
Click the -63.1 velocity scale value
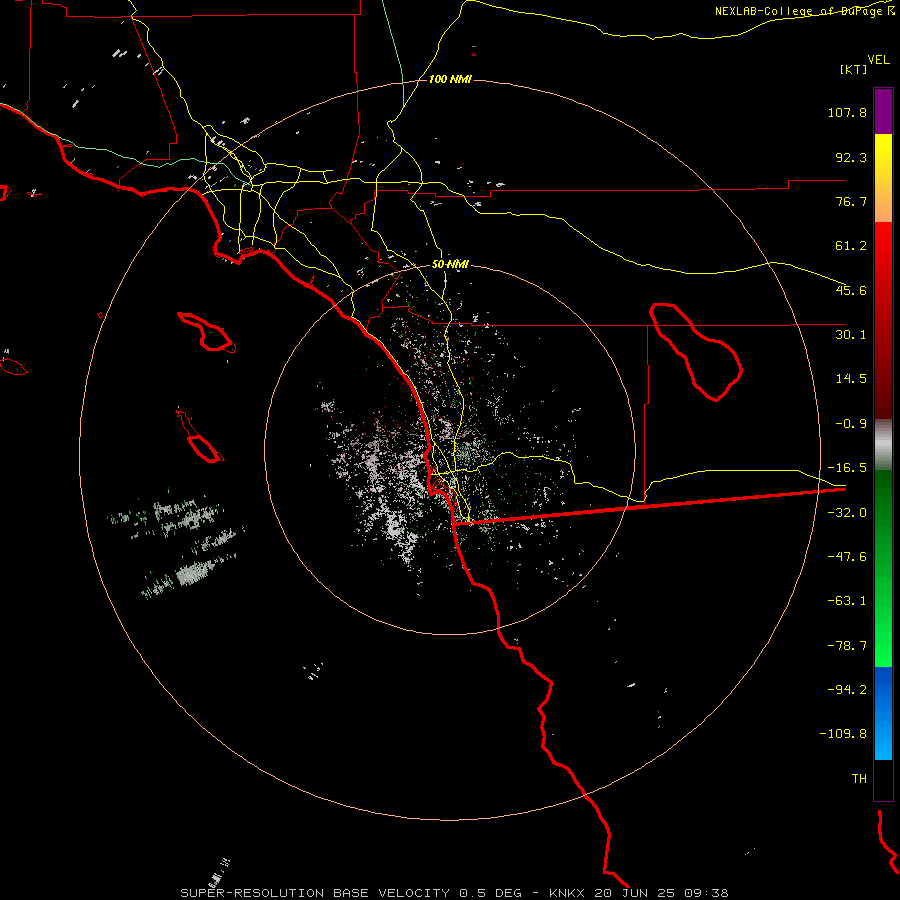tap(847, 601)
